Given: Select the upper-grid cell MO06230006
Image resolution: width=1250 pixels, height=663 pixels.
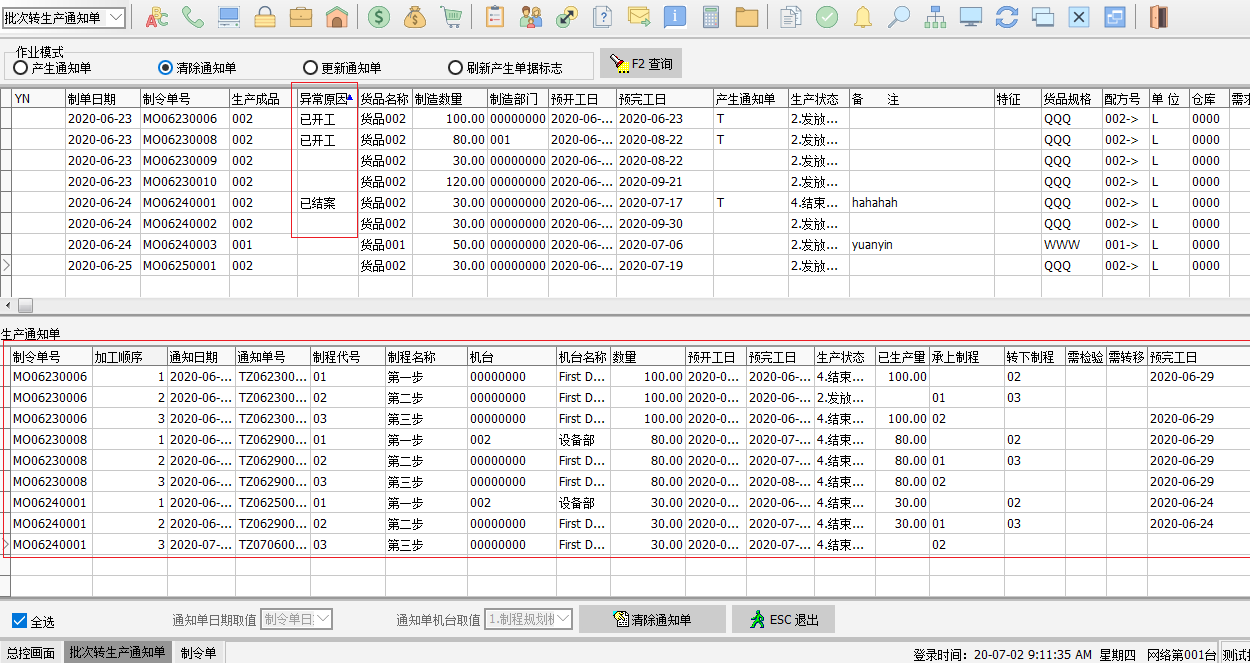Looking at the screenshot, I should click(x=184, y=119).
